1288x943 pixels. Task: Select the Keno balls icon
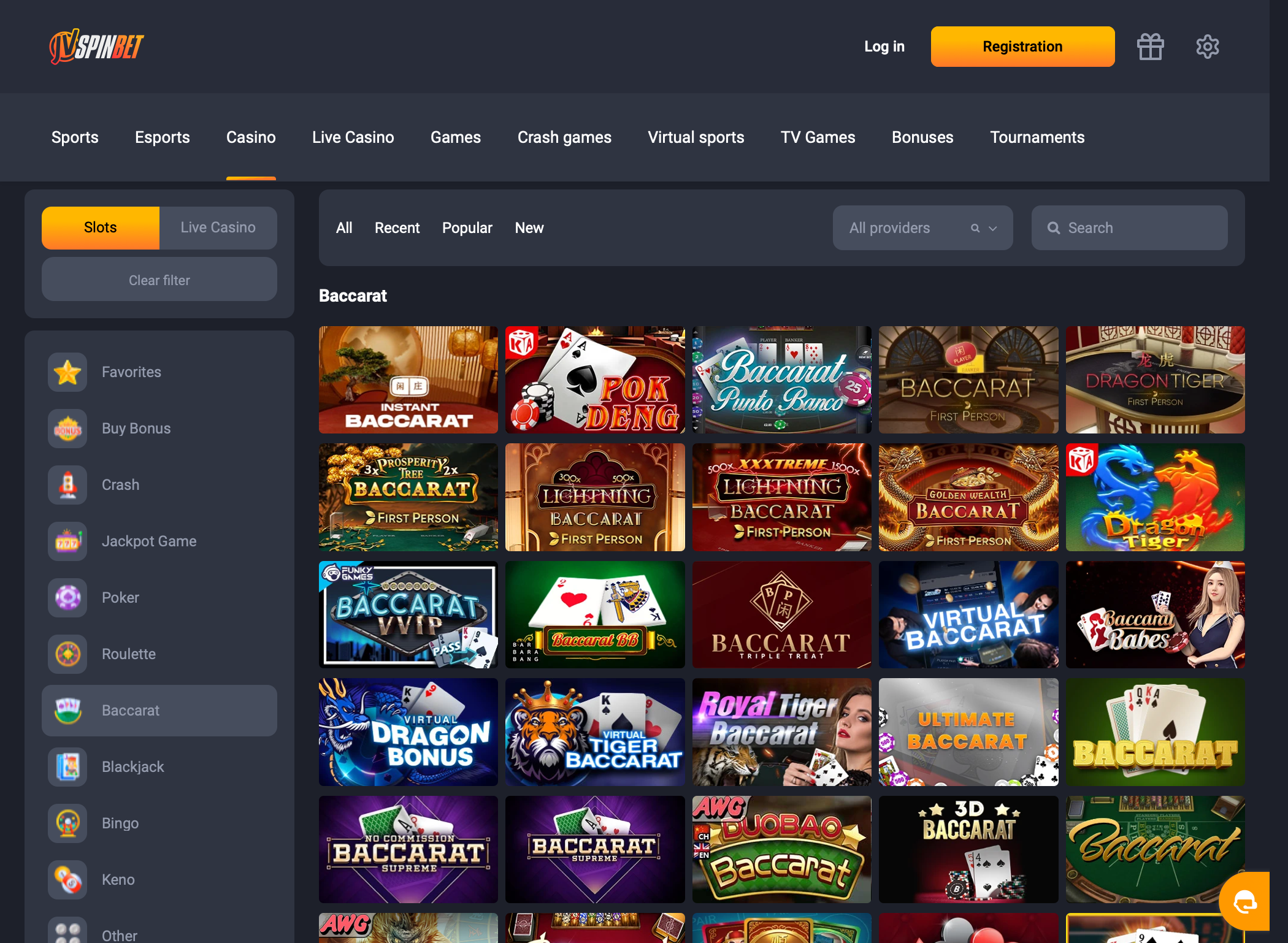[x=67, y=880]
